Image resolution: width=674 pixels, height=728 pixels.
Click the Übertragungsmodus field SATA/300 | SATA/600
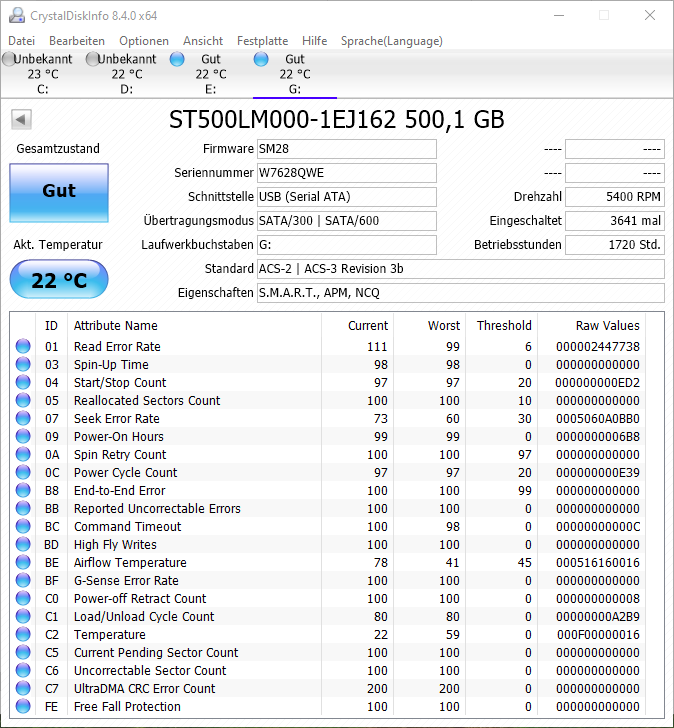point(347,221)
